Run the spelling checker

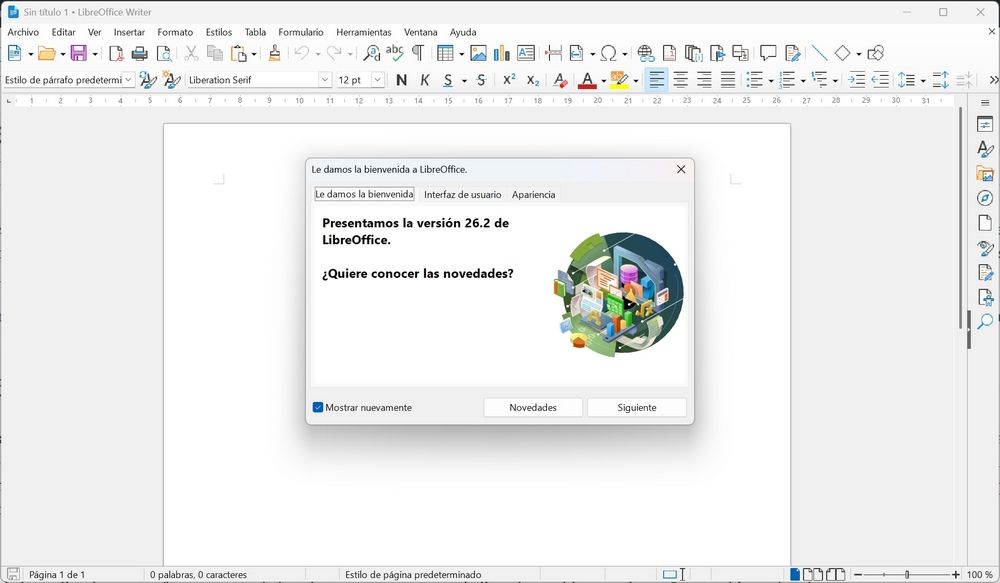(396, 53)
